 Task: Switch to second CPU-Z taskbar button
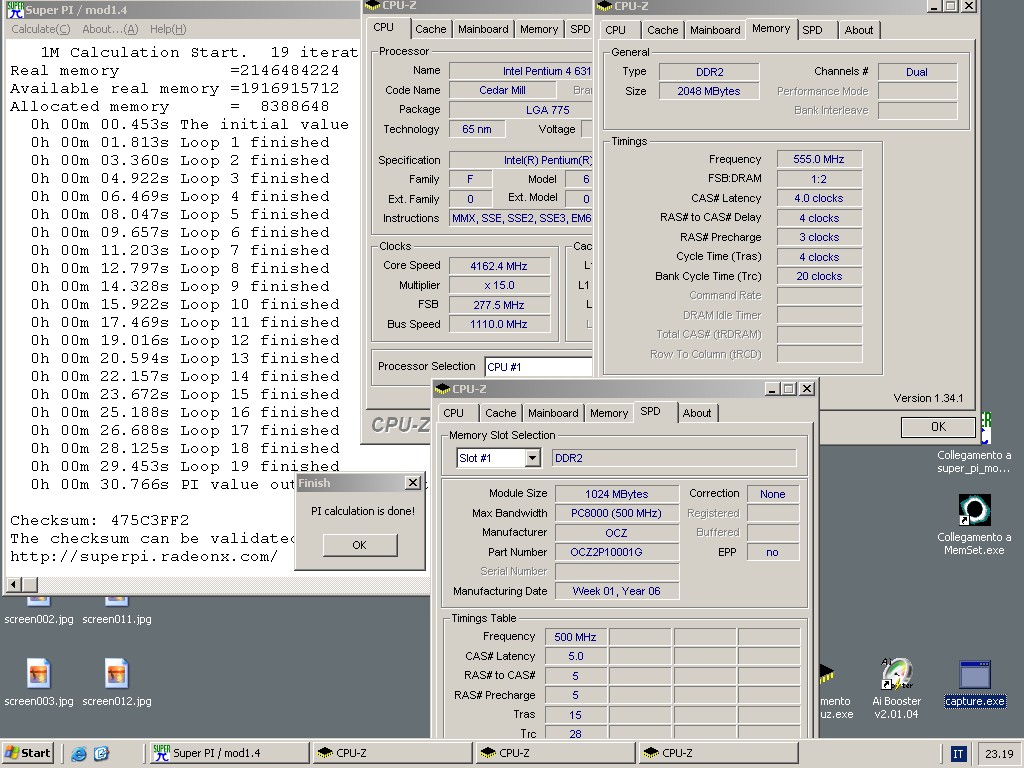[555, 753]
